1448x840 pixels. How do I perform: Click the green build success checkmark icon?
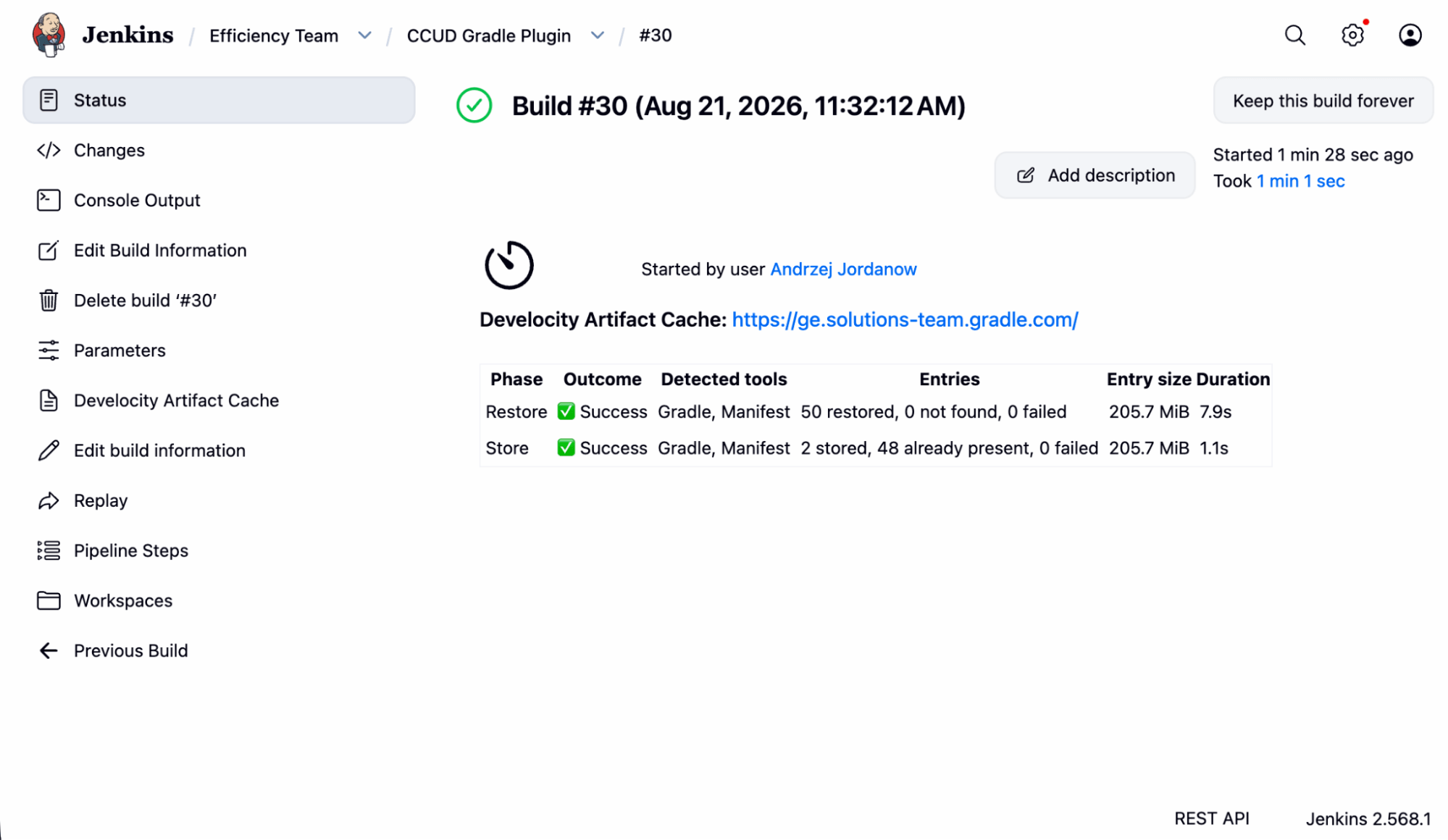tap(474, 106)
